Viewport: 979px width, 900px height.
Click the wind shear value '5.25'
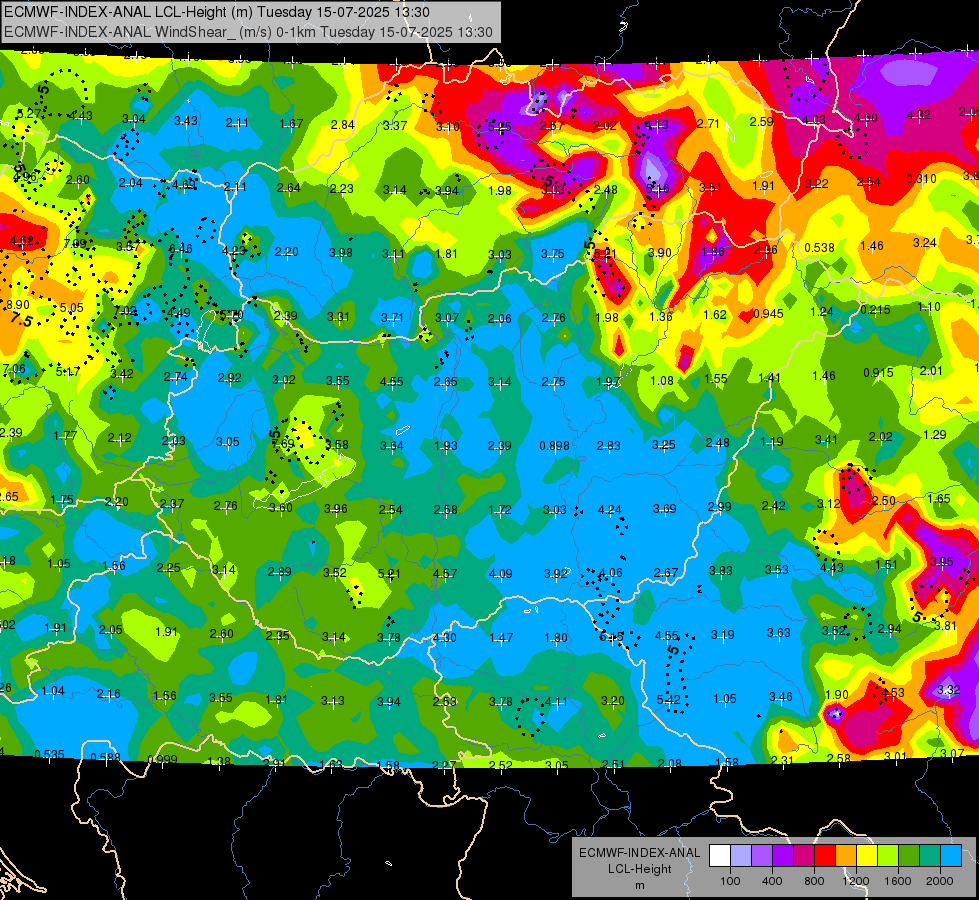[x=499, y=126]
